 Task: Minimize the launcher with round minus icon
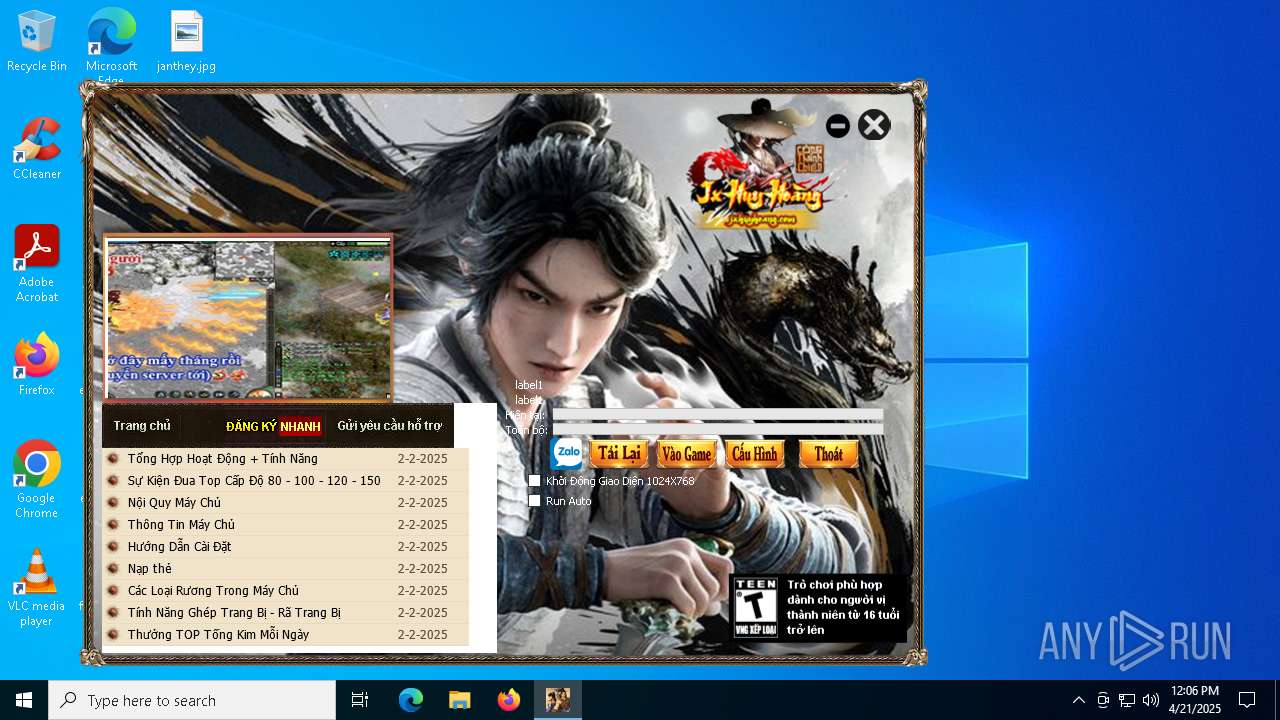click(838, 126)
